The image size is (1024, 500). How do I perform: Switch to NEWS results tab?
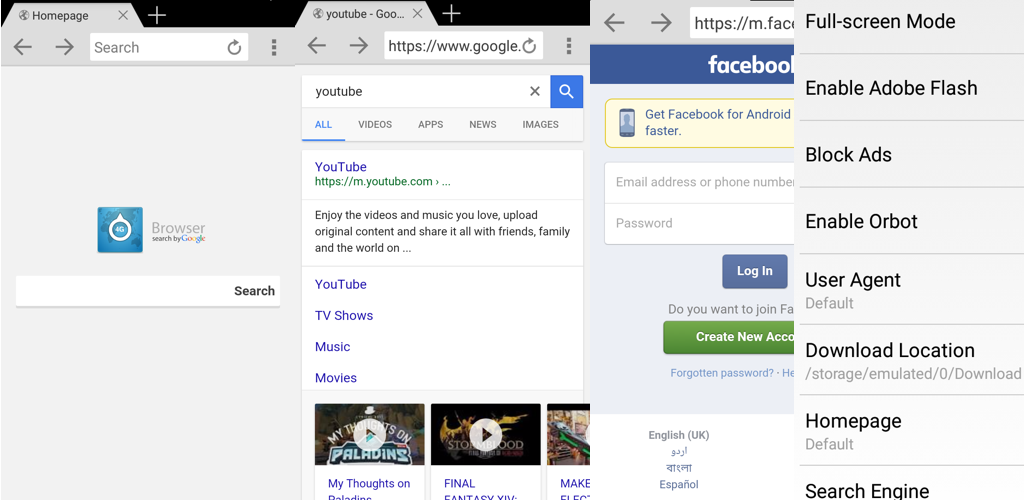pyautogui.click(x=483, y=125)
